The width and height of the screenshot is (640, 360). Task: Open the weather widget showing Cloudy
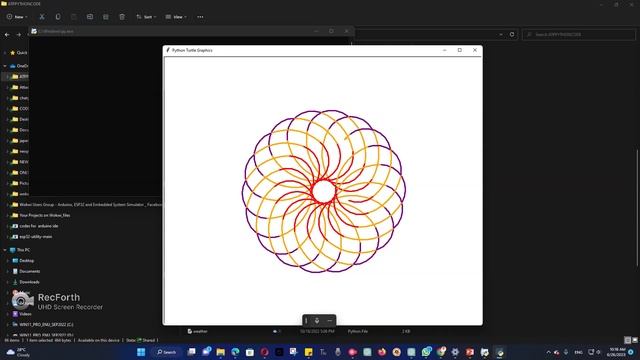tap(18, 352)
